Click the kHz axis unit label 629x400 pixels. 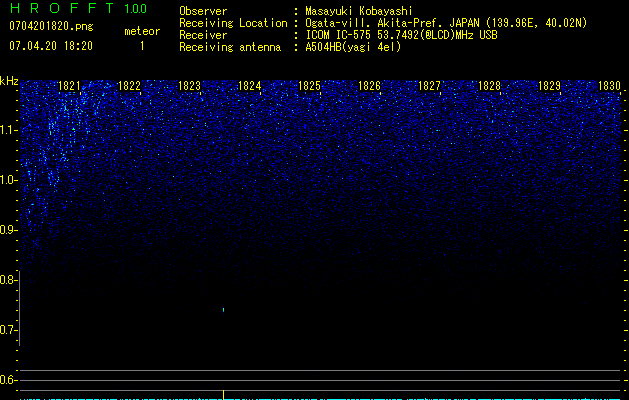pyautogui.click(x=9, y=81)
